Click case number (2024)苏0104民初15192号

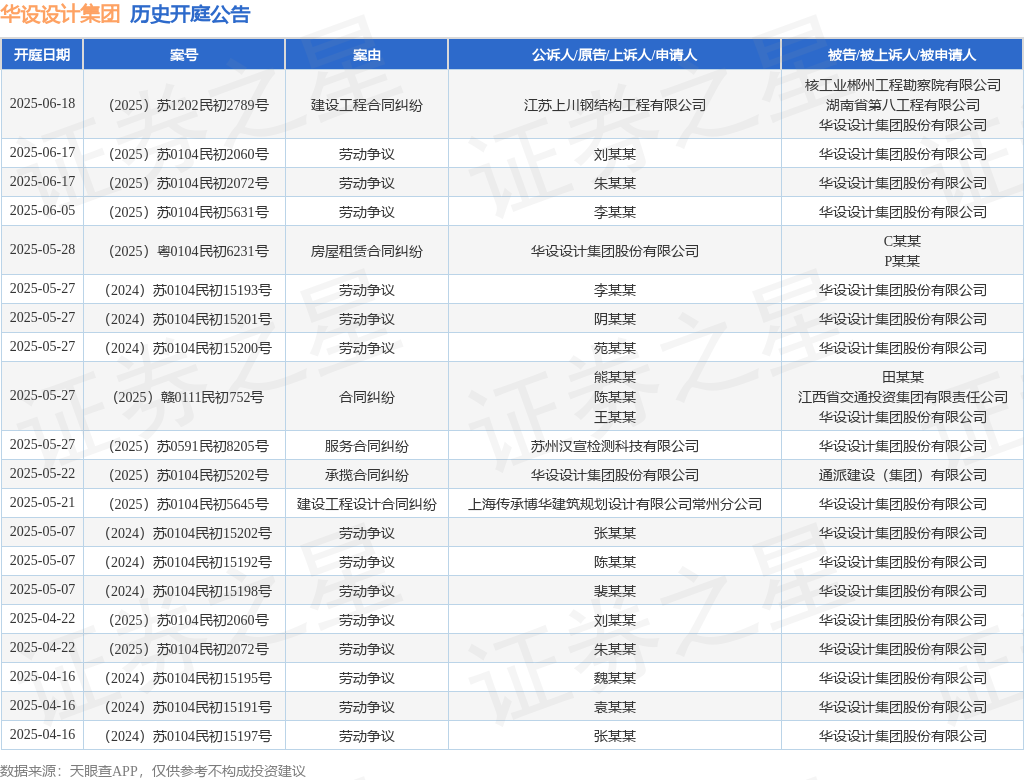[188, 562]
